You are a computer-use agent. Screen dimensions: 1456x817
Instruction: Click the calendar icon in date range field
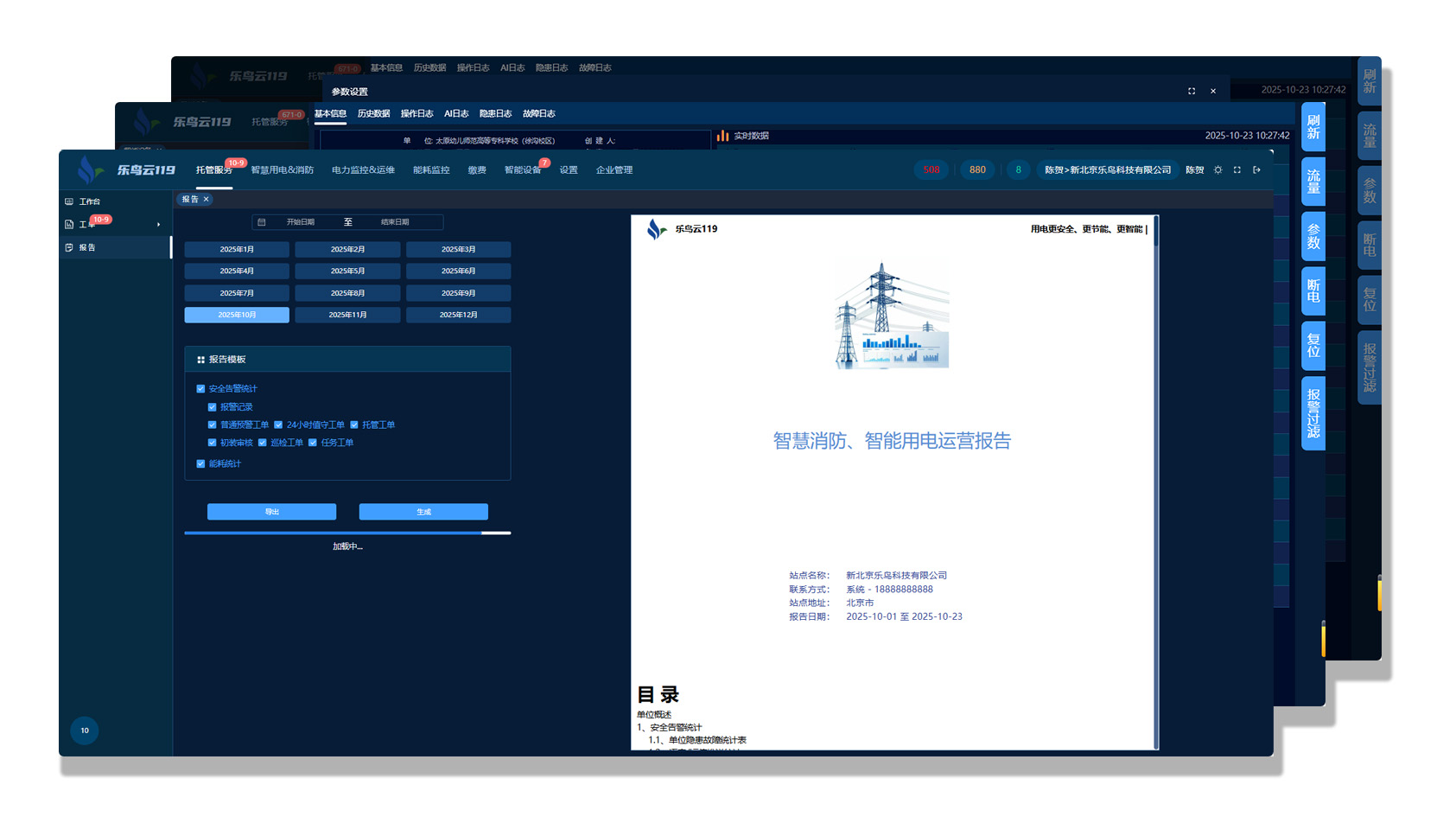262,222
